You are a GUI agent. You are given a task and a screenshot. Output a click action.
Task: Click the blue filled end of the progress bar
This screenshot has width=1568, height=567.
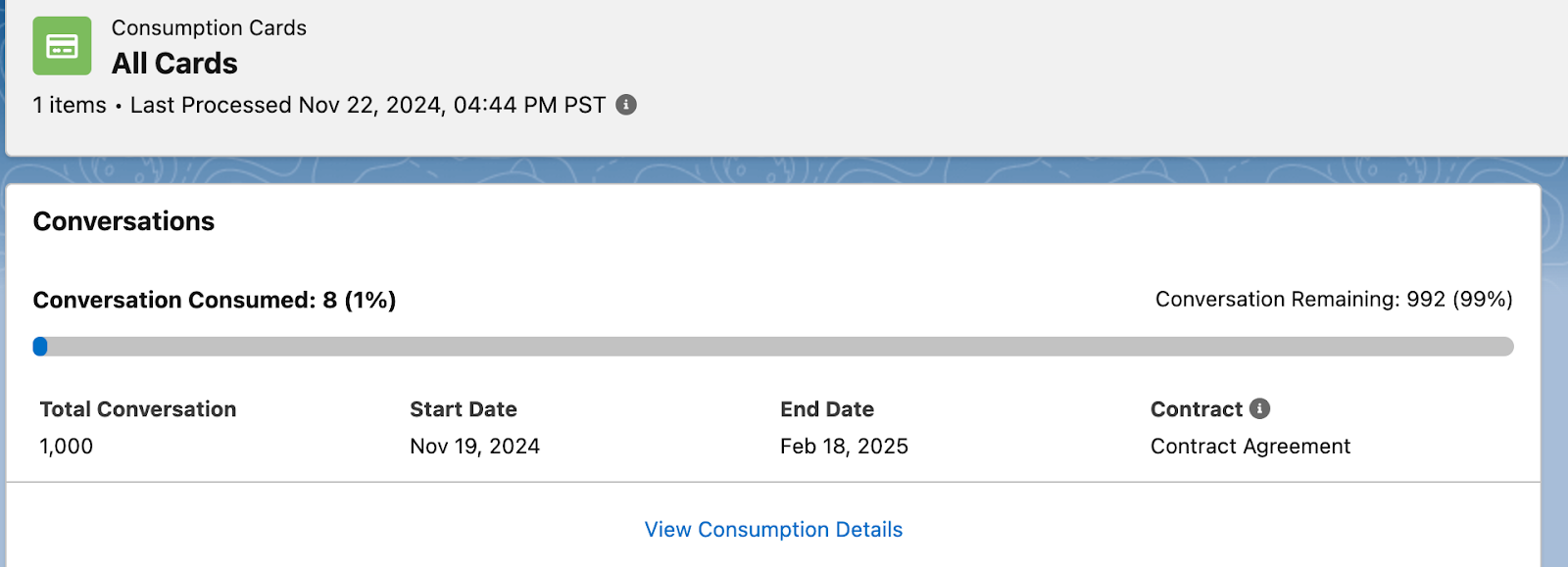pyautogui.click(x=40, y=347)
